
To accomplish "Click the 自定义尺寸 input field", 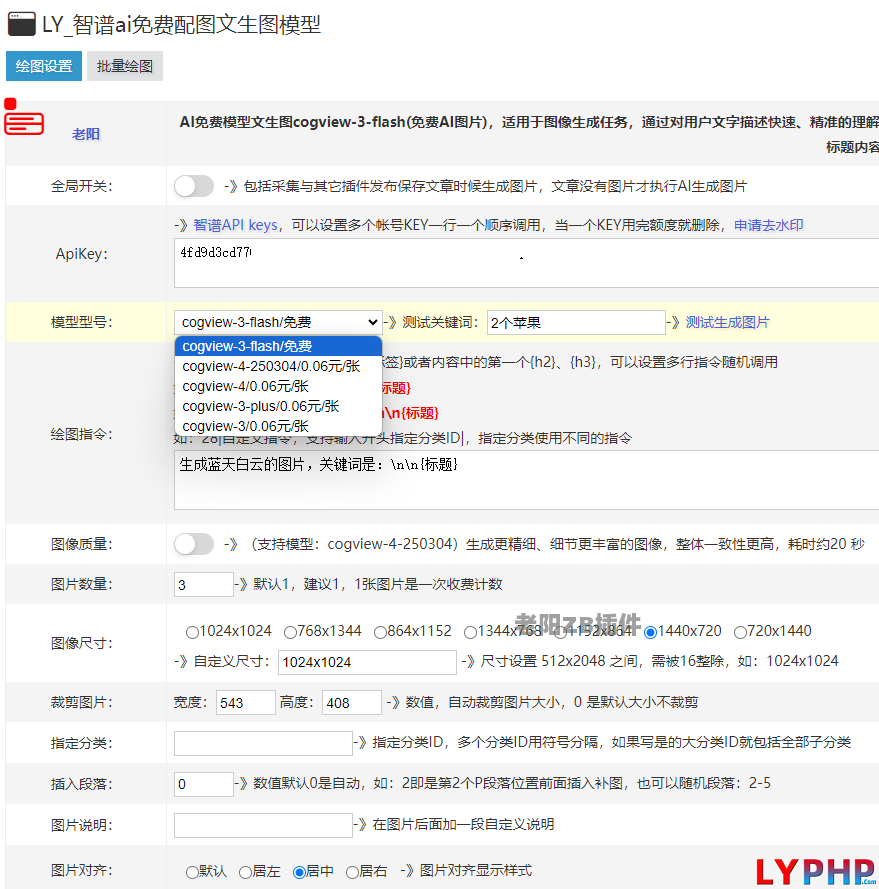I will 367,662.
